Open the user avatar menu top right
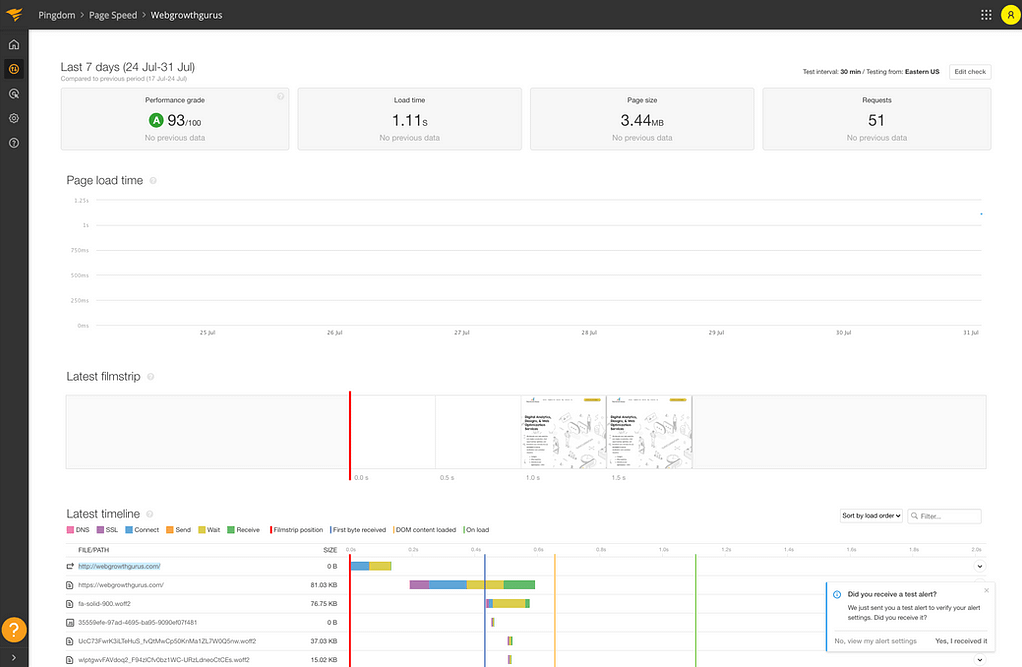 click(x=1009, y=15)
